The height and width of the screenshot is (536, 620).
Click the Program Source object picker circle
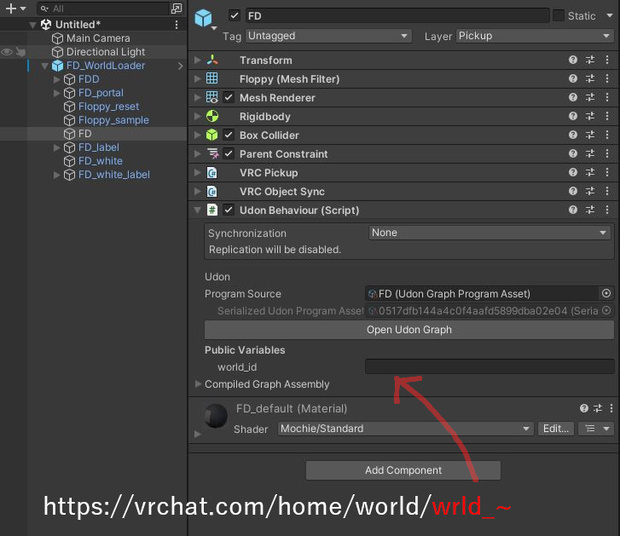606,293
